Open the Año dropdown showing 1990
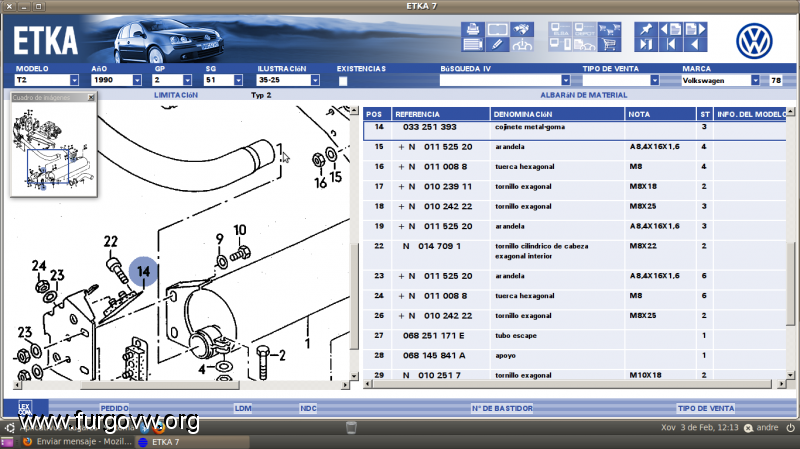 click(137, 80)
